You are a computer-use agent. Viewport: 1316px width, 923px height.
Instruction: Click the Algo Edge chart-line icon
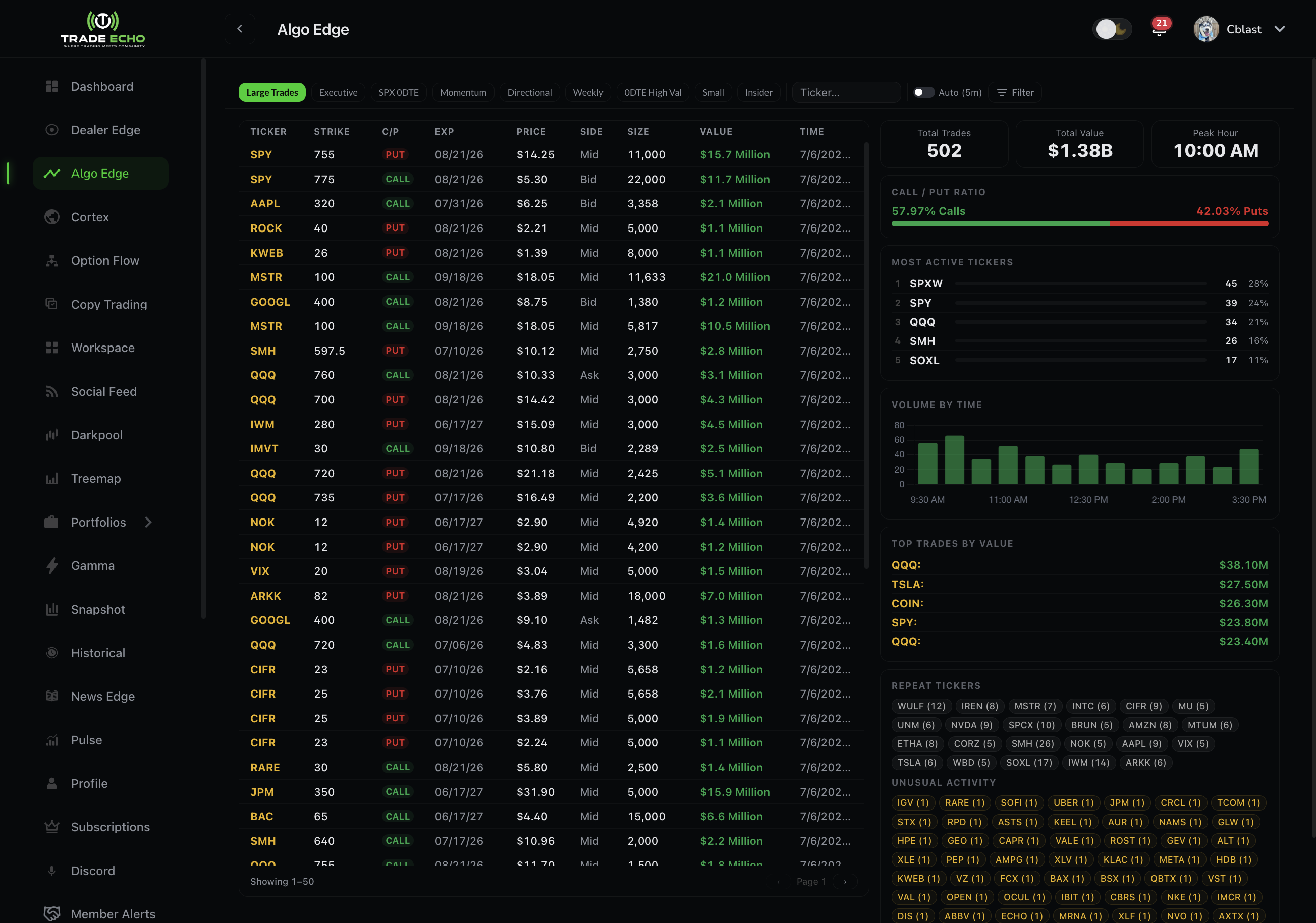pyautogui.click(x=51, y=174)
